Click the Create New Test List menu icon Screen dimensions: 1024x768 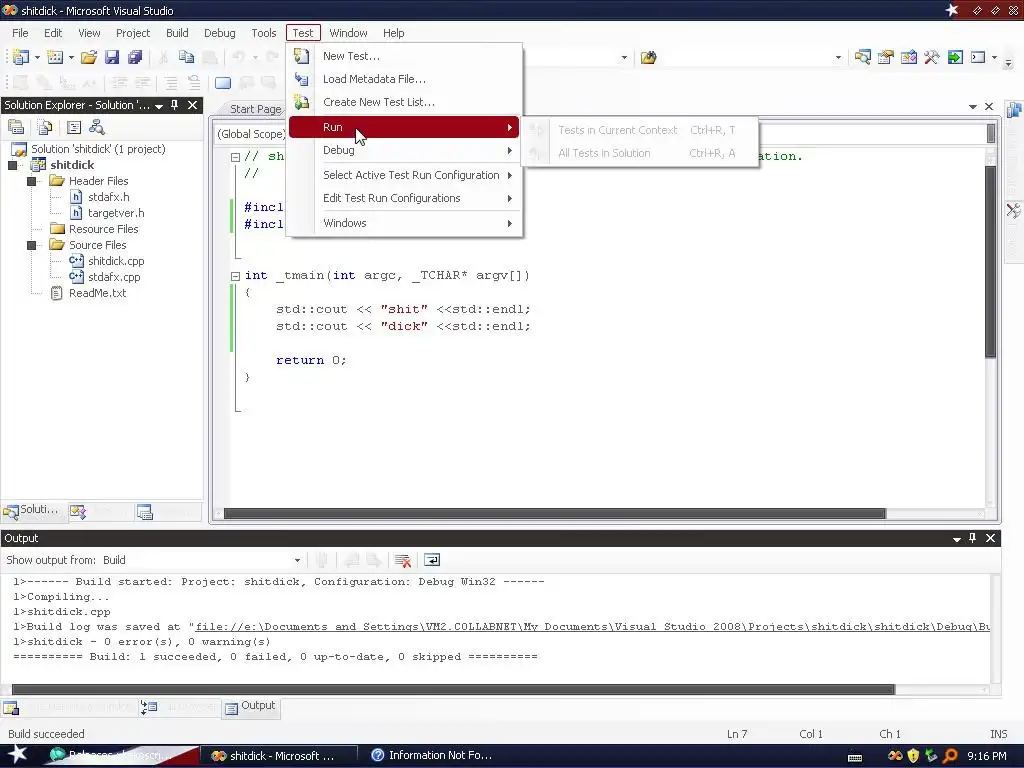coord(301,102)
